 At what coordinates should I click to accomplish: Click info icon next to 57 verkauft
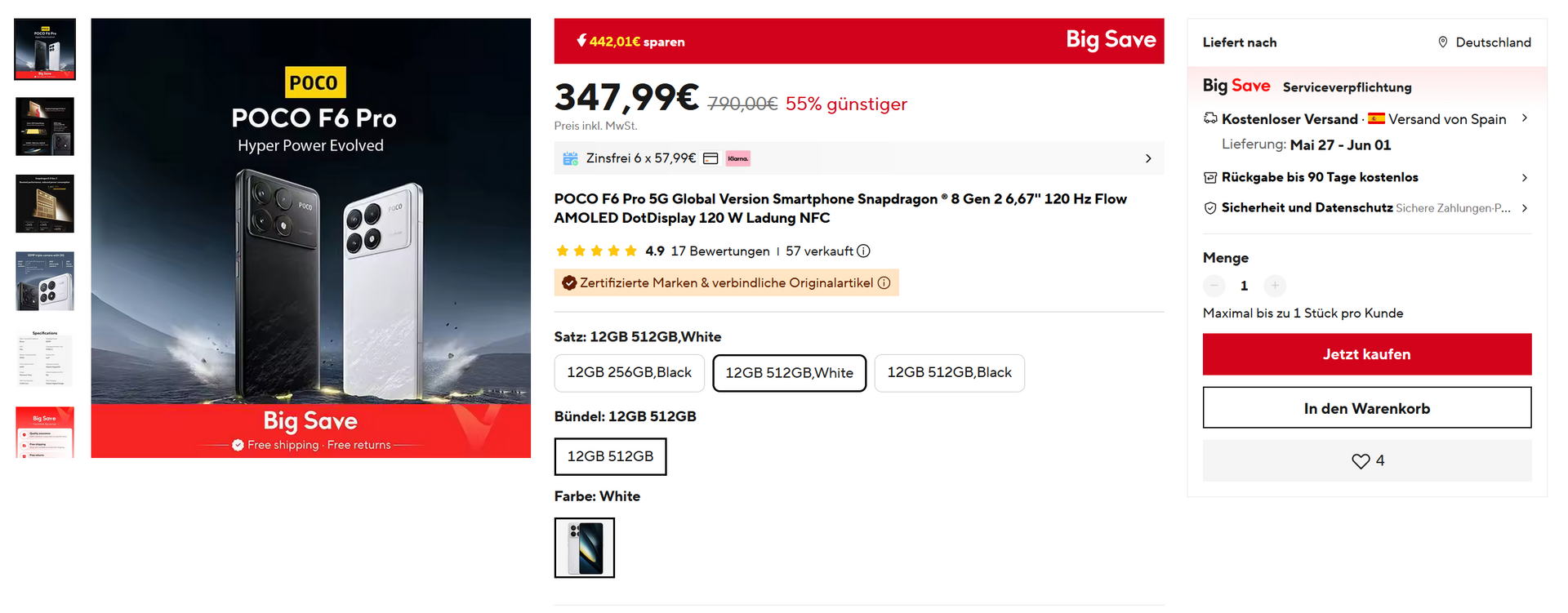pos(863,251)
